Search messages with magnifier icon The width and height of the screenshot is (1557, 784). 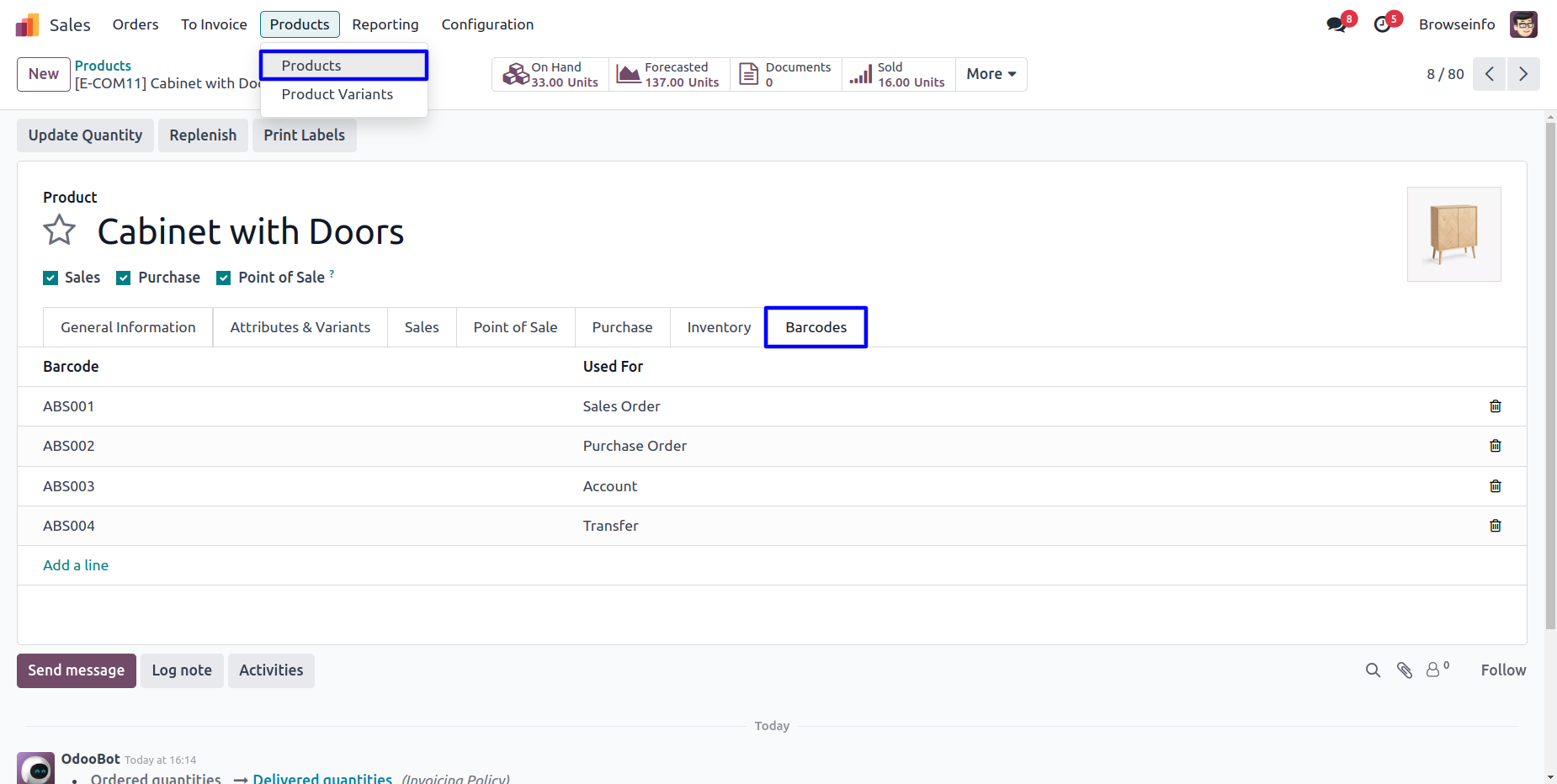tap(1373, 670)
